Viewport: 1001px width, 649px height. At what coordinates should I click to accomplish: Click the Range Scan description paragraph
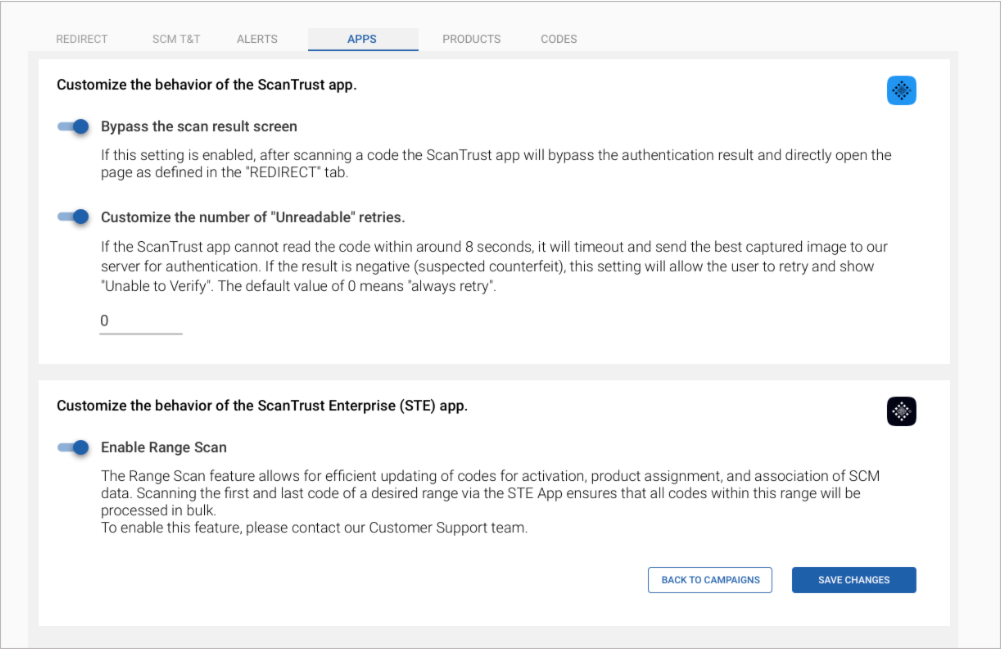click(490, 502)
